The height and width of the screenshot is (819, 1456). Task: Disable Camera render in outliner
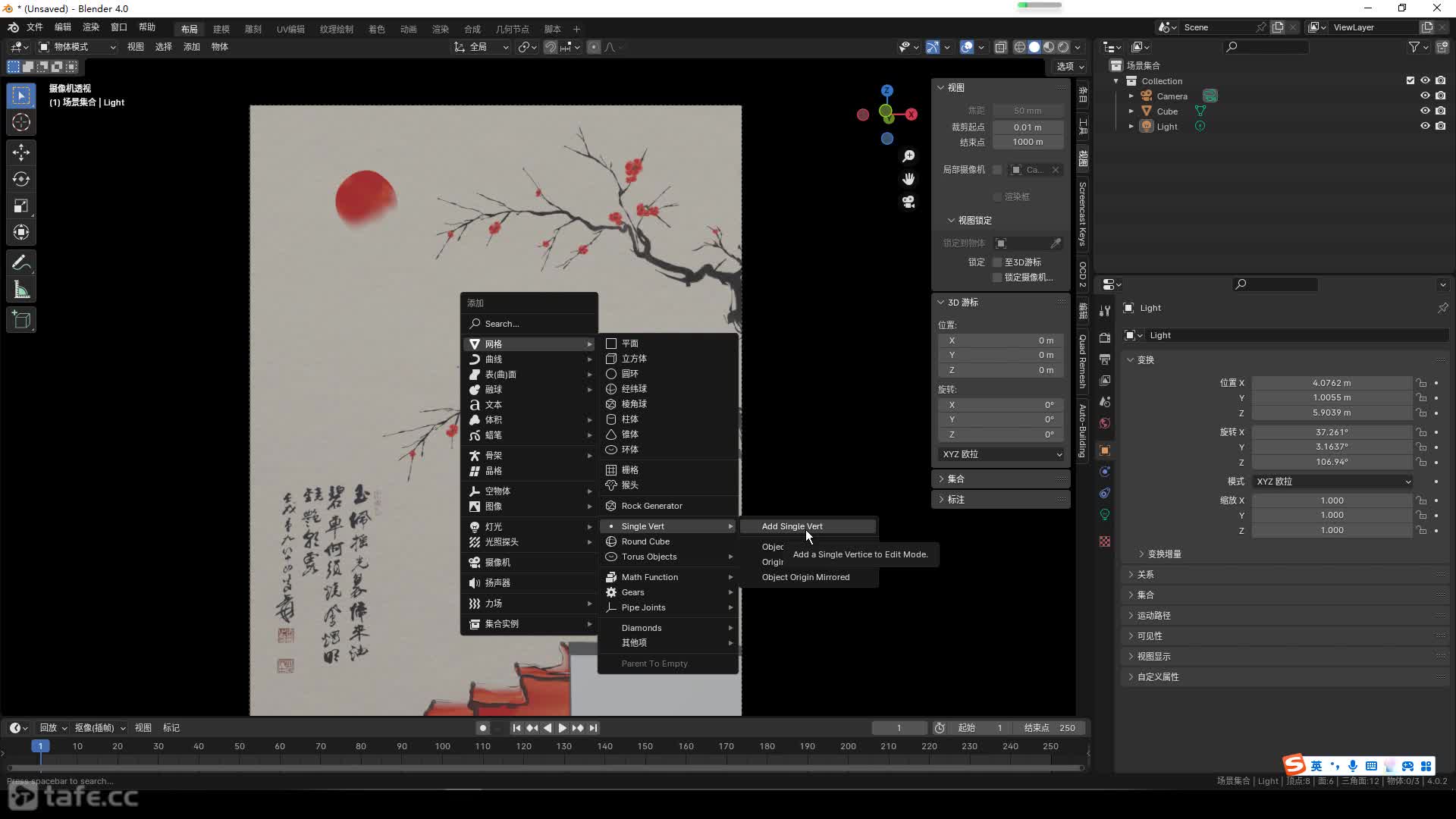point(1440,96)
